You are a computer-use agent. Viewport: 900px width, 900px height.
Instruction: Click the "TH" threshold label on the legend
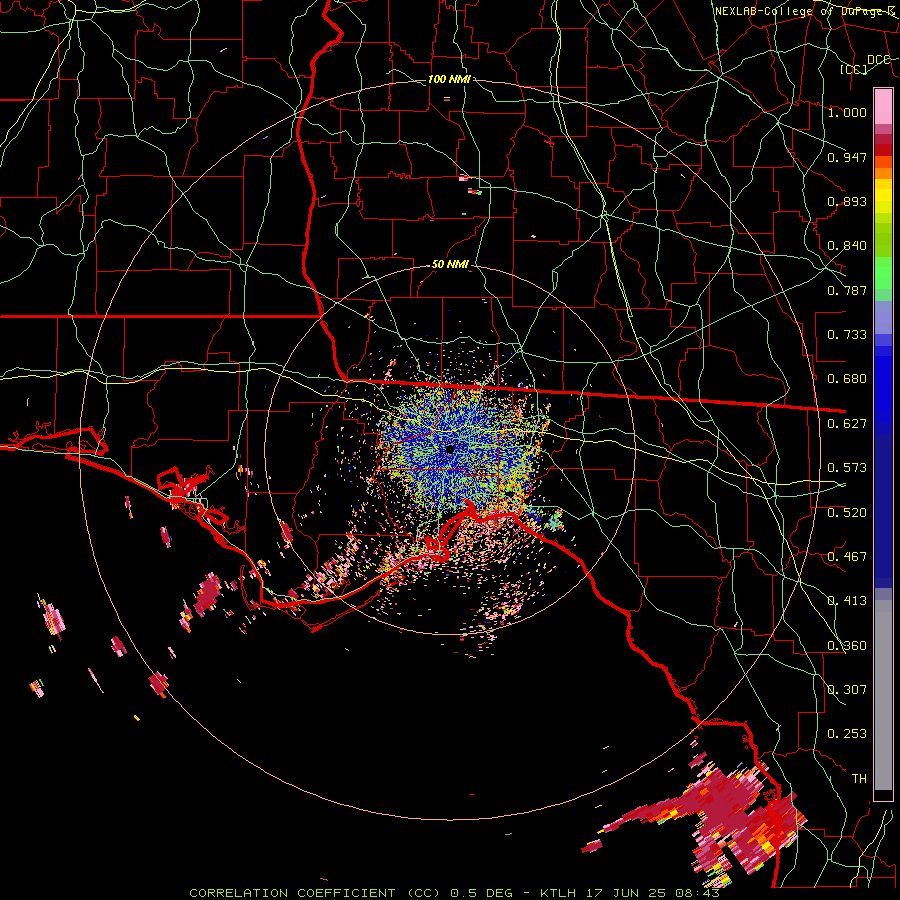tap(859, 779)
